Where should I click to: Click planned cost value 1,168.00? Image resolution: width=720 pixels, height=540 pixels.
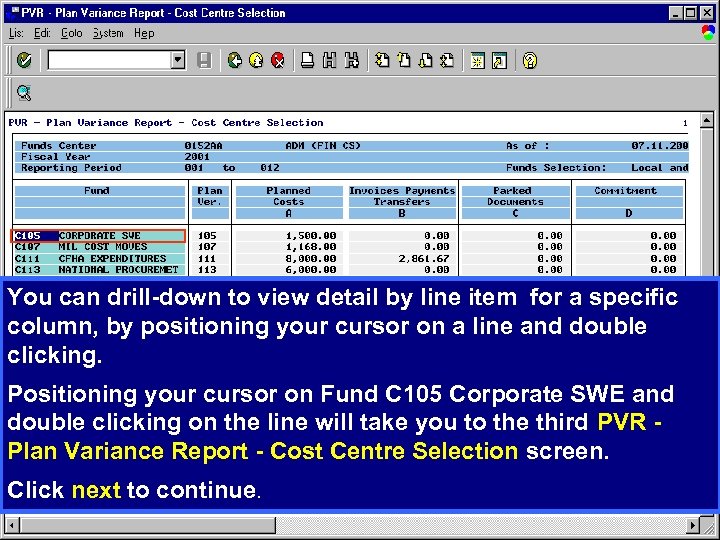pyautogui.click(x=310, y=247)
